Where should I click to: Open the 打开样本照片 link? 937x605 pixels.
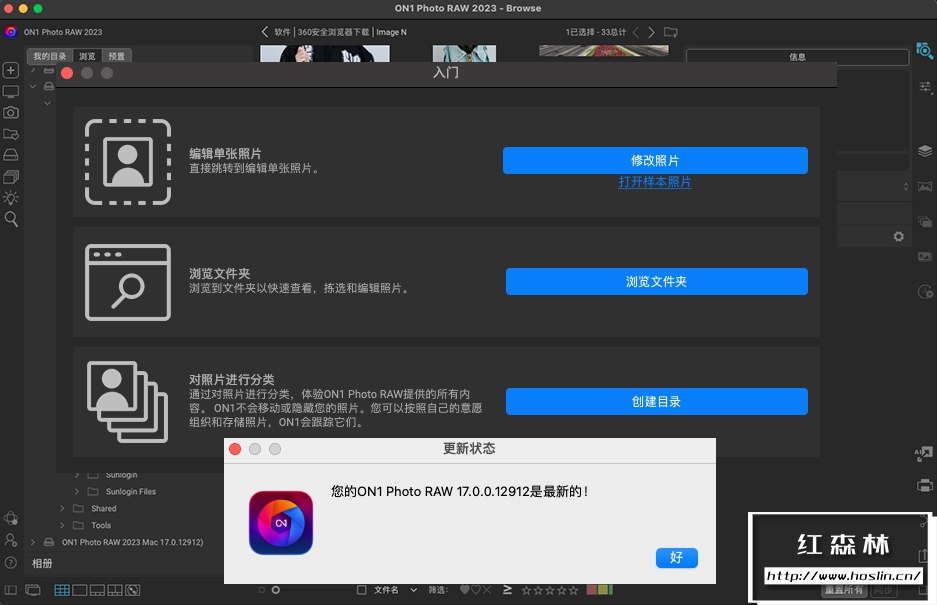coord(655,182)
